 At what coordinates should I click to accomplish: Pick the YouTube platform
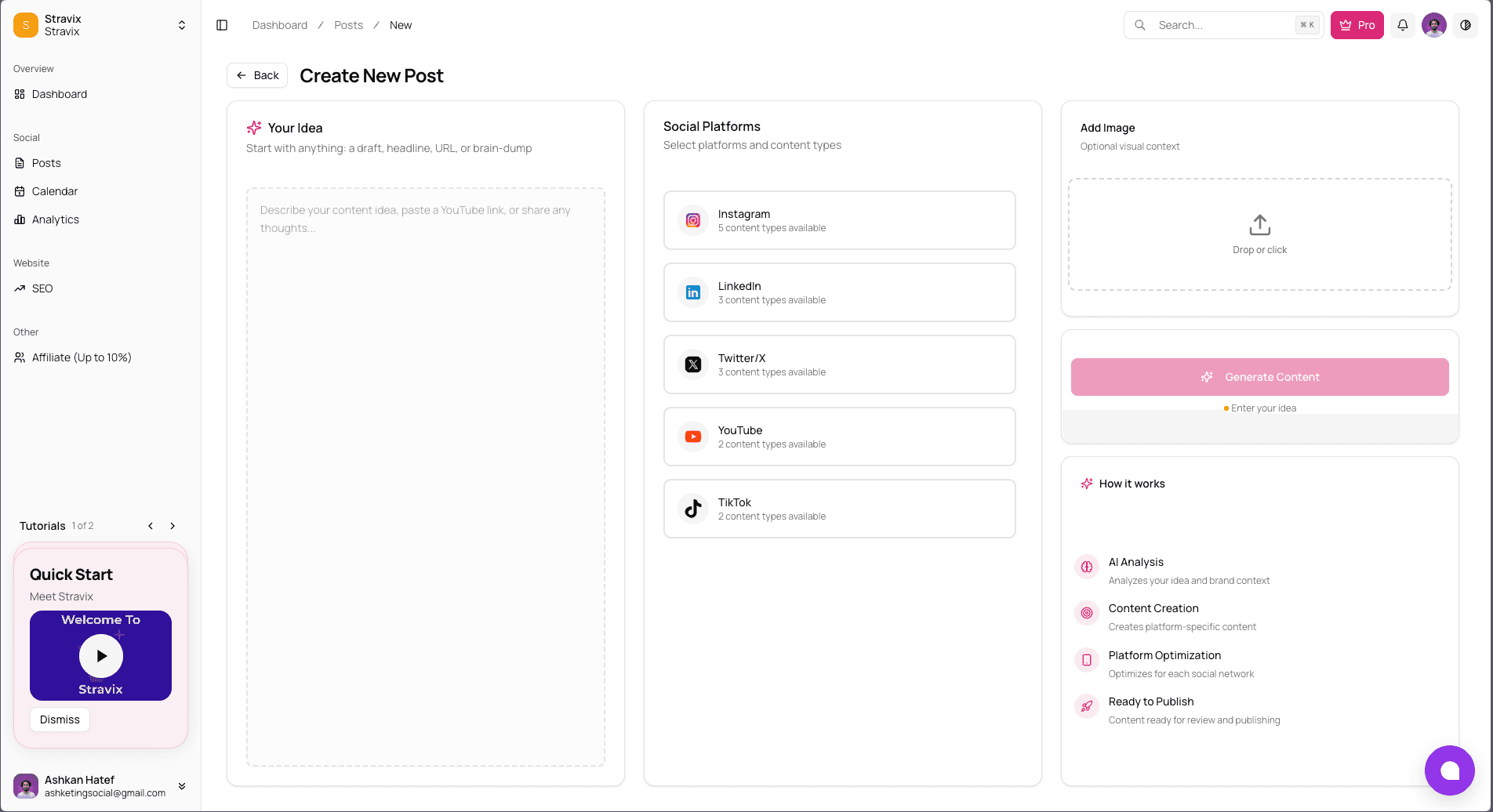838,437
